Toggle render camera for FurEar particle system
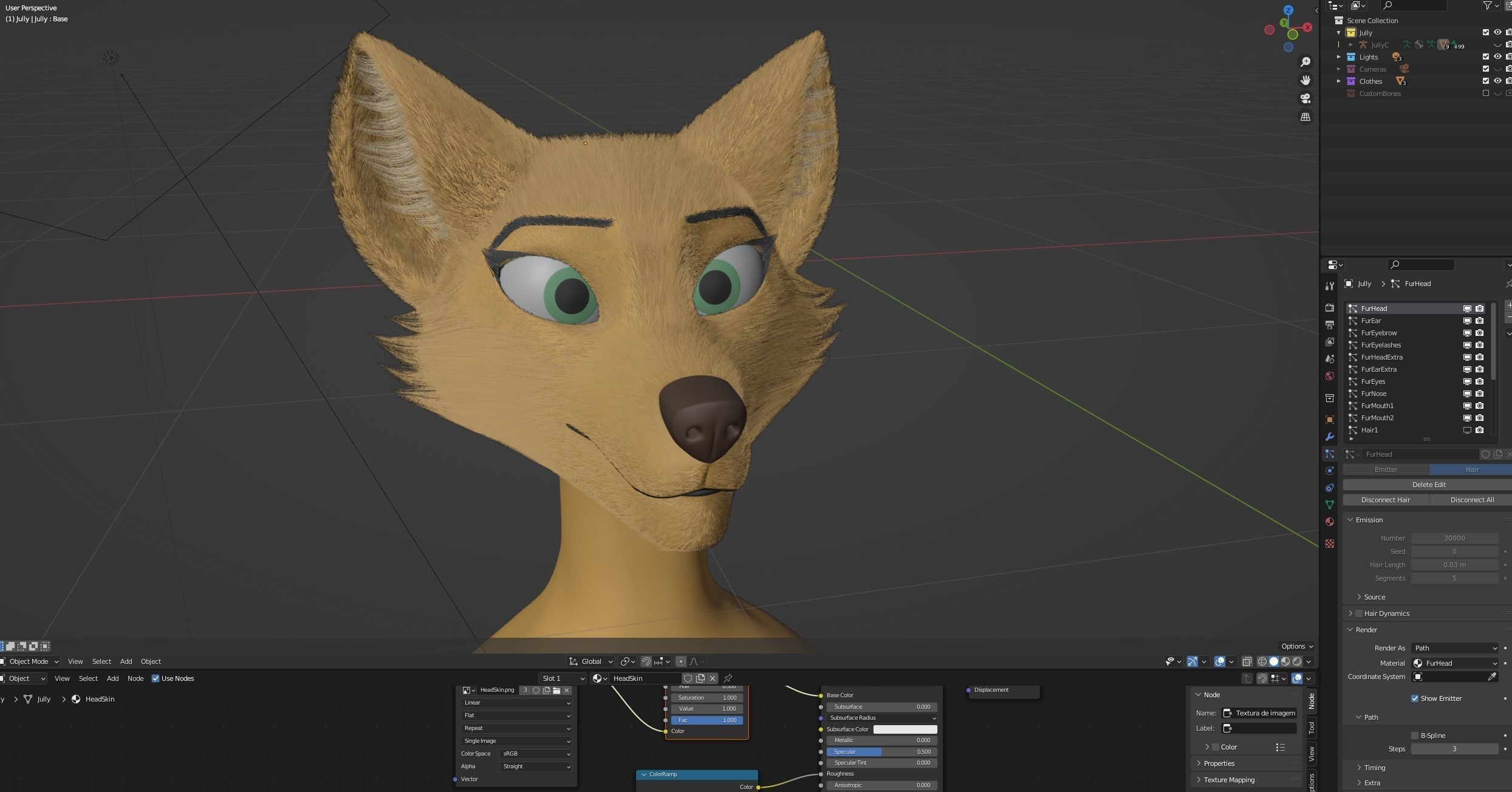 (1480, 321)
